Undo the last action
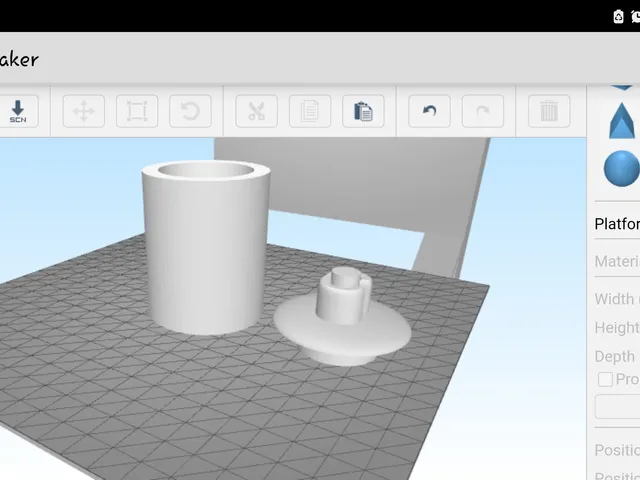 (x=429, y=111)
